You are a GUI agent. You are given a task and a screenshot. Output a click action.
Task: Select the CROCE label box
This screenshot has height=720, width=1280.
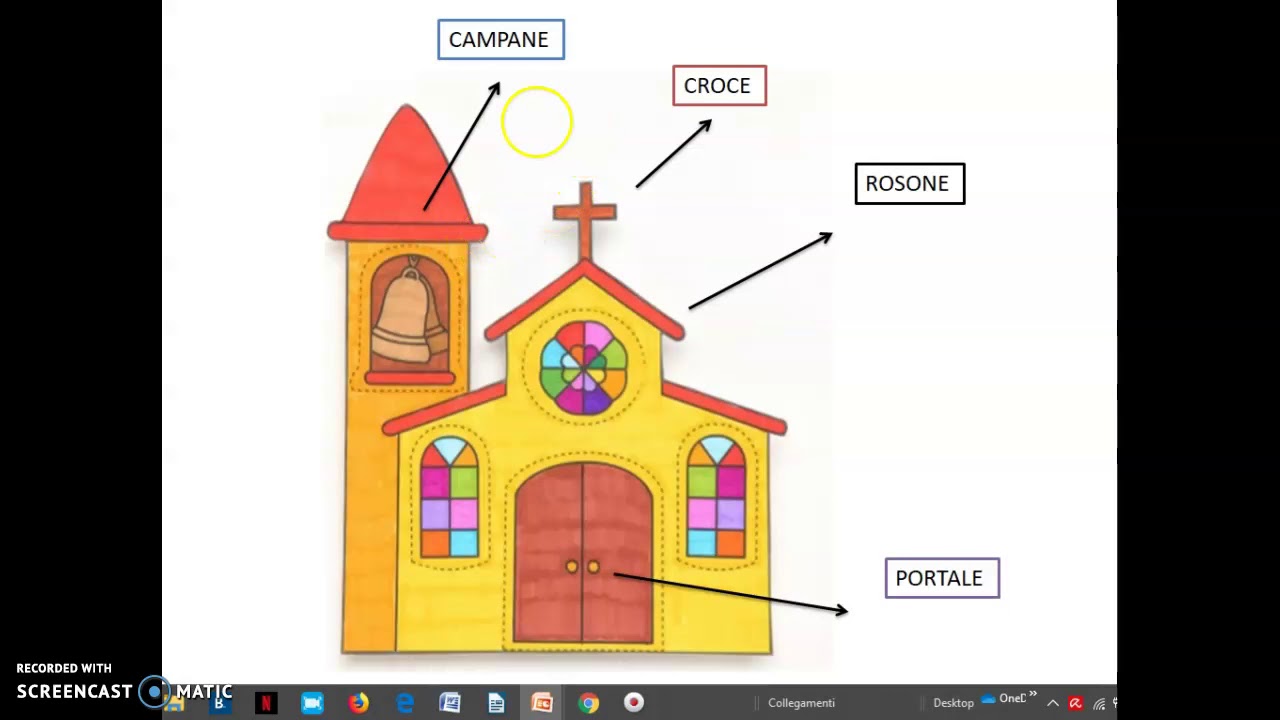click(719, 86)
